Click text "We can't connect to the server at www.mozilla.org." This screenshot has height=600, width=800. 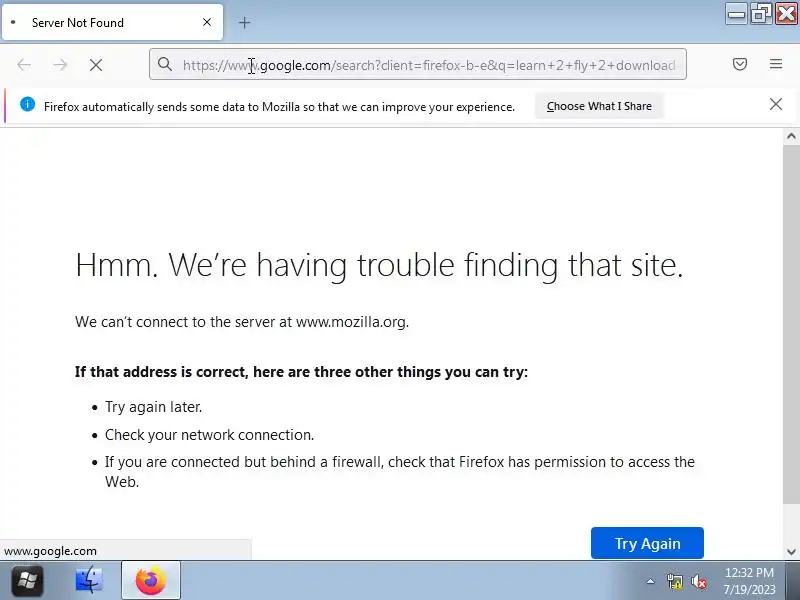click(242, 322)
